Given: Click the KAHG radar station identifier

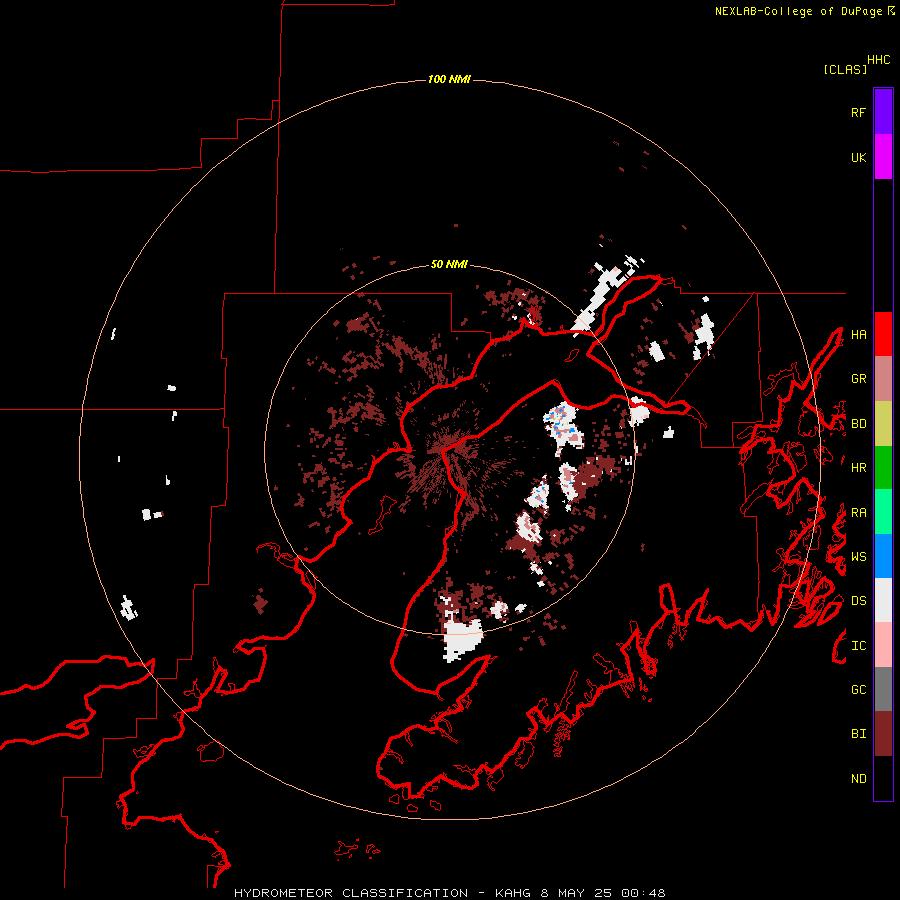Looking at the screenshot, I should 512,893.
